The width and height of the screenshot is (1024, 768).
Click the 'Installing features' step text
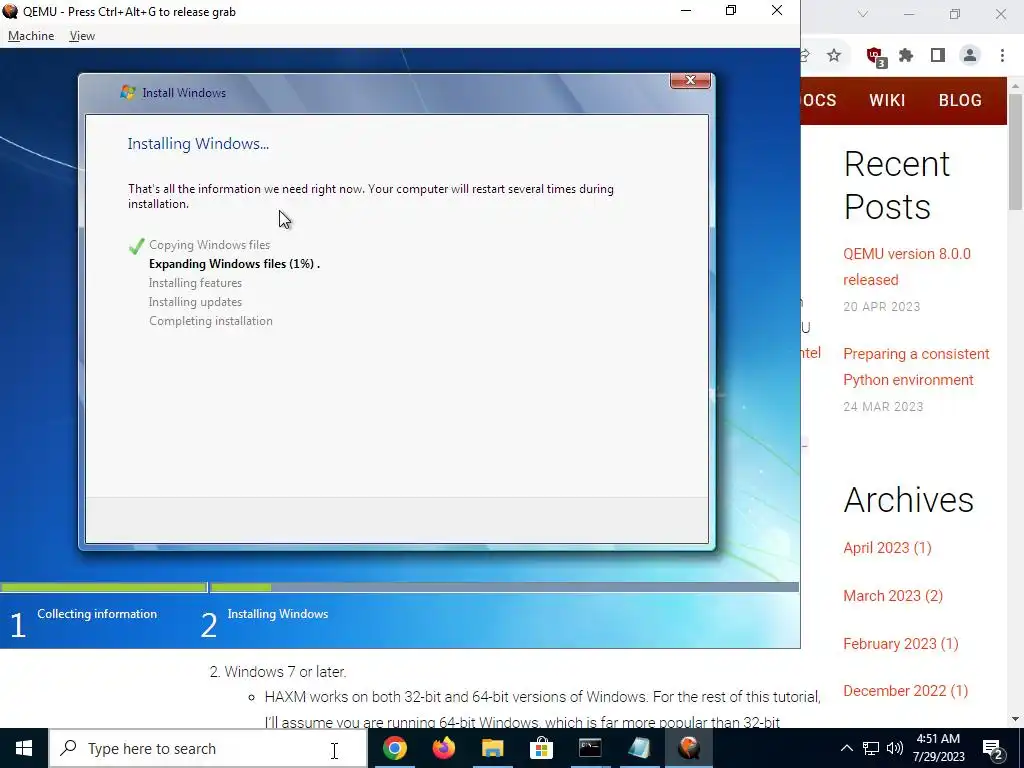195,283
